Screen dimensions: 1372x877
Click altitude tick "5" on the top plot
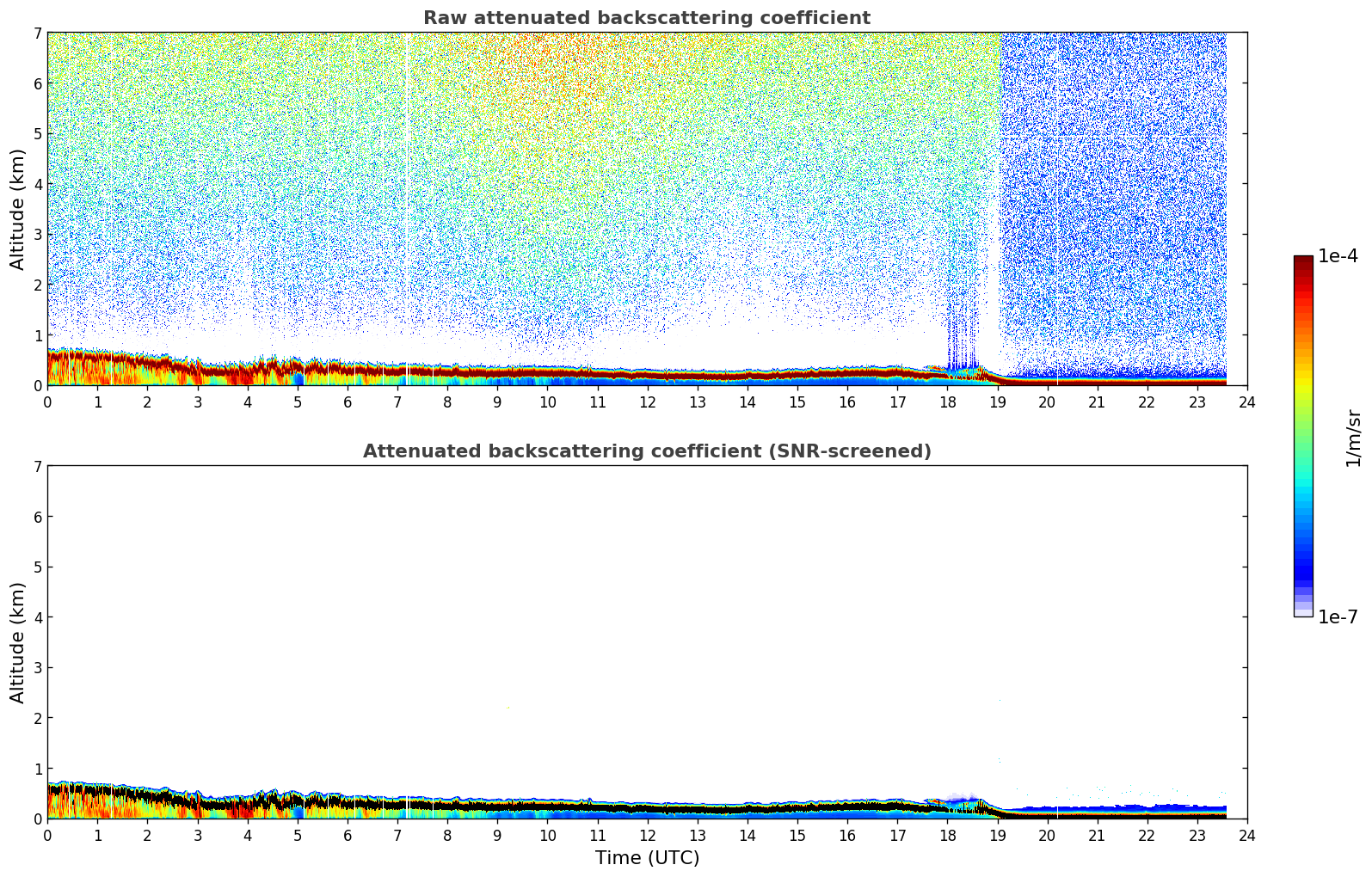[x=37, y=133]
